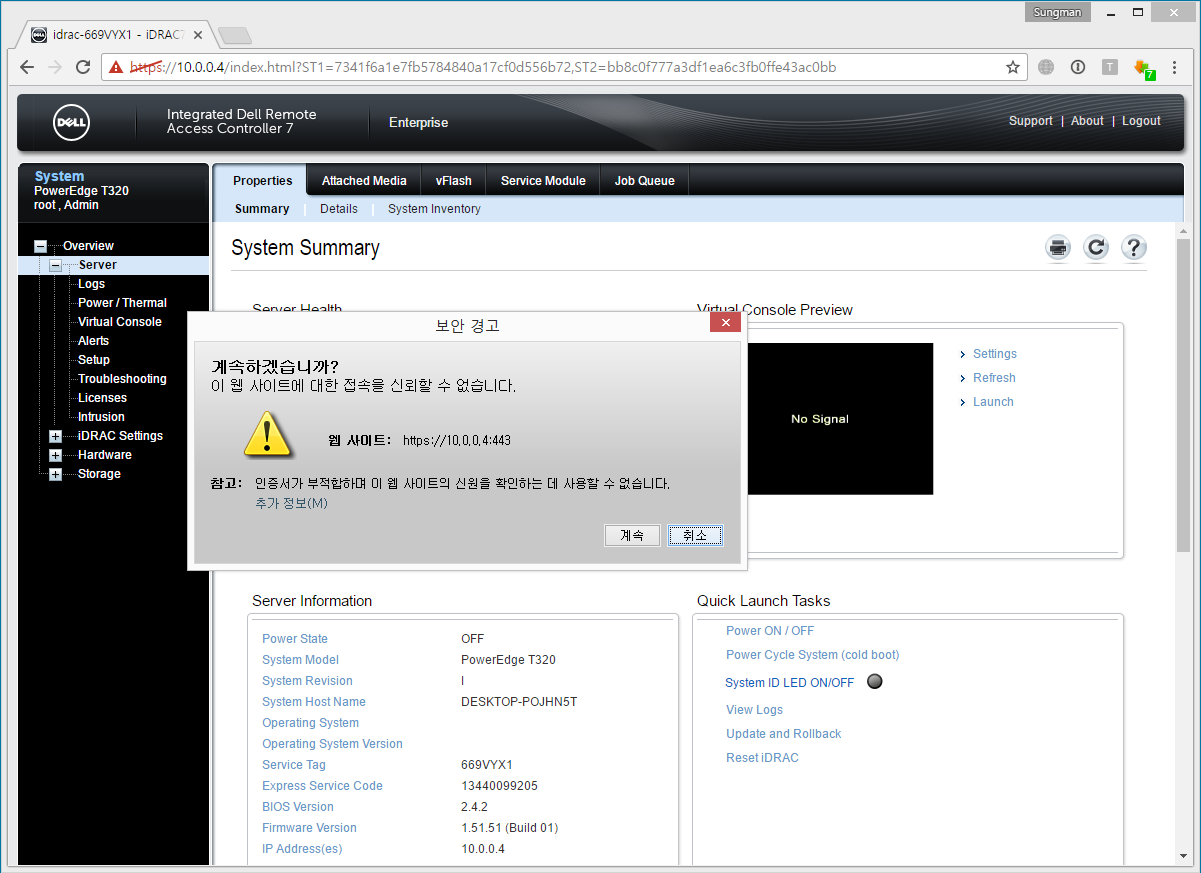Click the System heading in sidebar
This screenshot has width=1201, height=873.
[x=59, y=176]
